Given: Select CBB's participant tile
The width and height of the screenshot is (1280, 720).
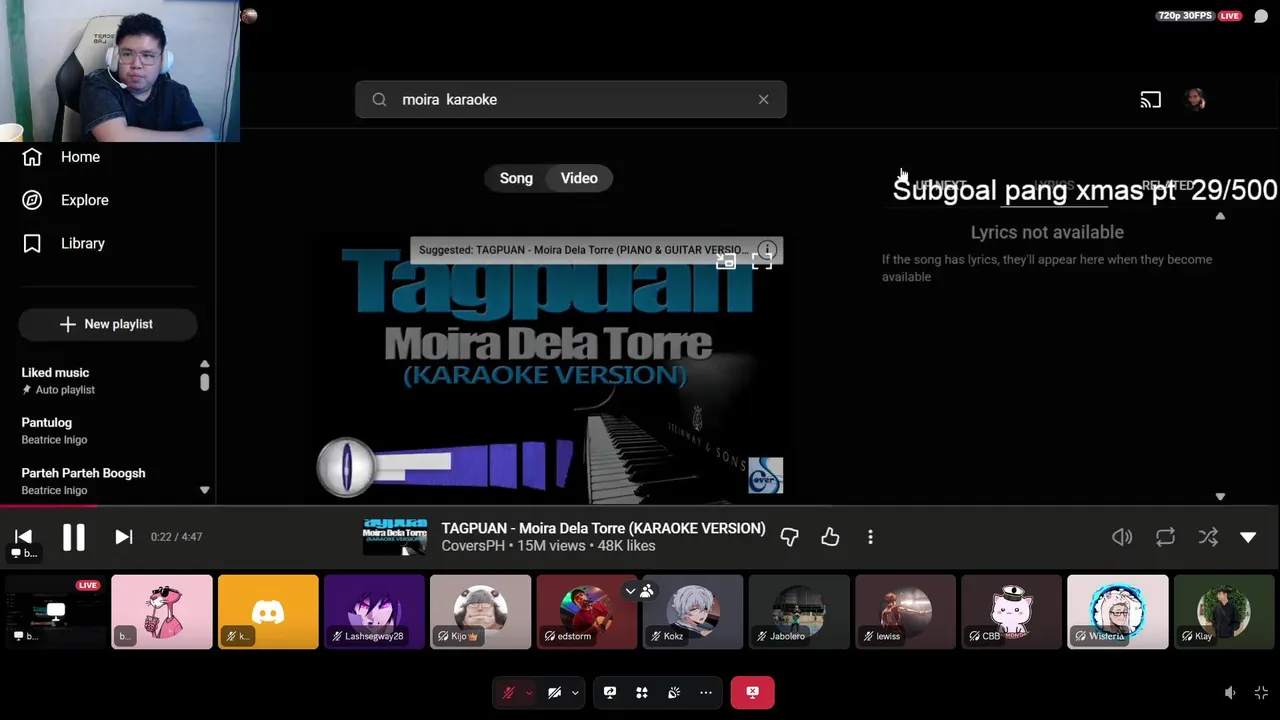Looking at the screenshot, I should (x=1011, y=612).
